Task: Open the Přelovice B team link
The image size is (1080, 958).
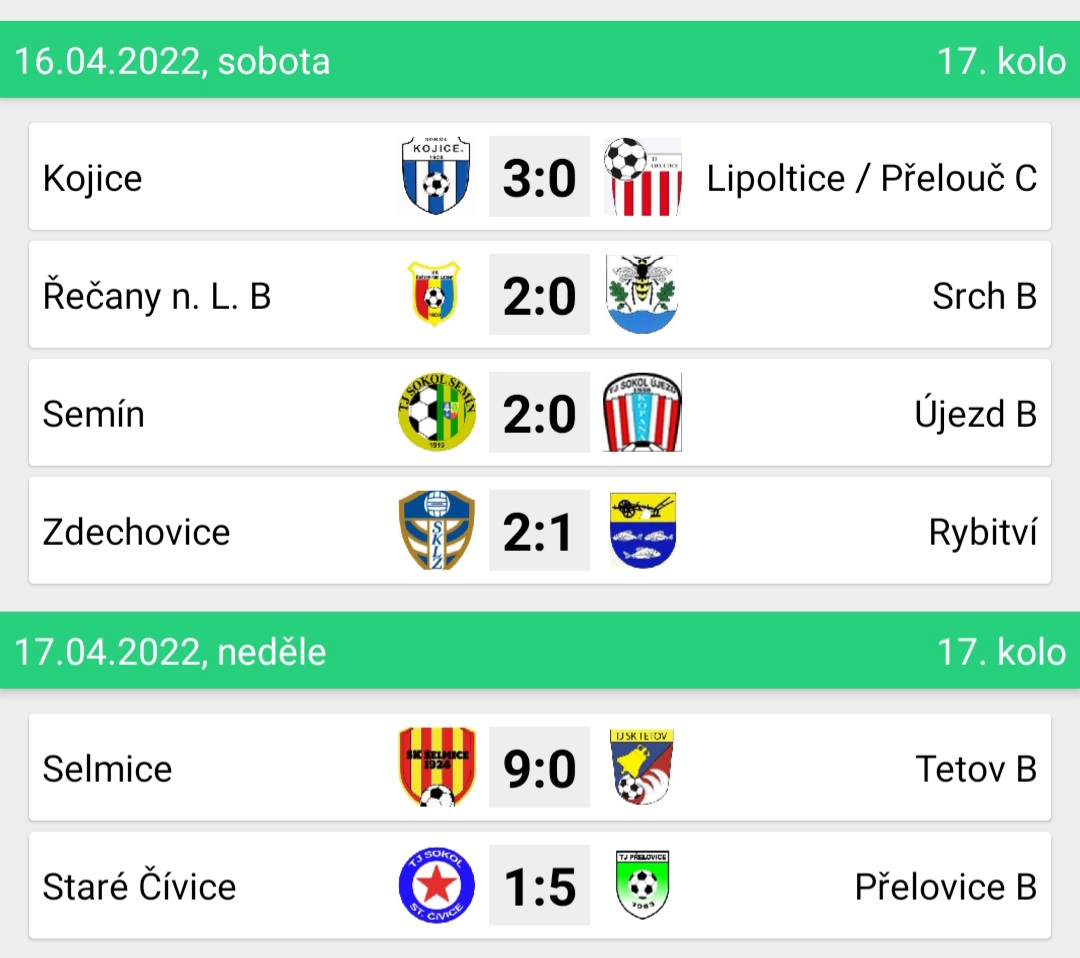Action: click(946, 886)
